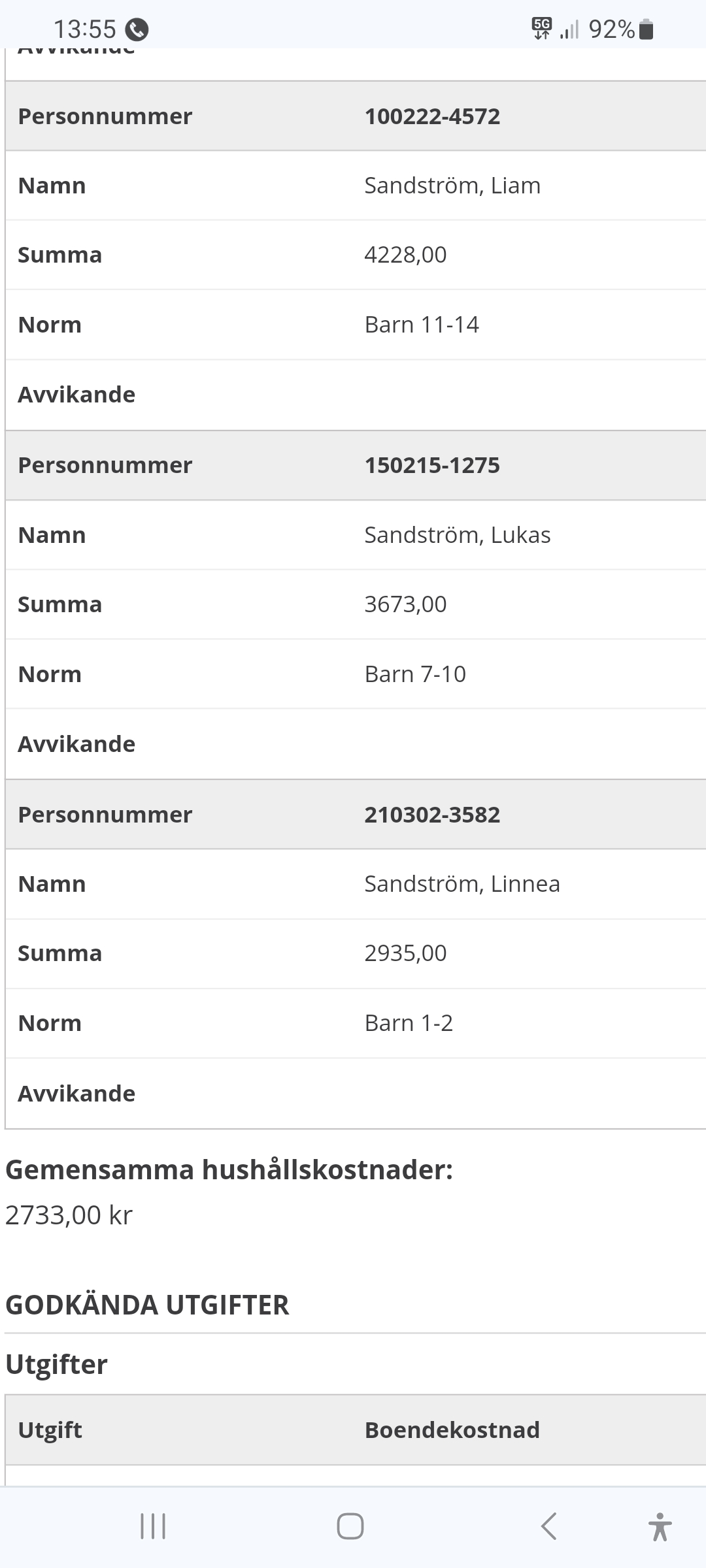Open the accessibility shortcut icon
The width and height of the screenshot is (706, 1568).
click(x=660, y=1527)
